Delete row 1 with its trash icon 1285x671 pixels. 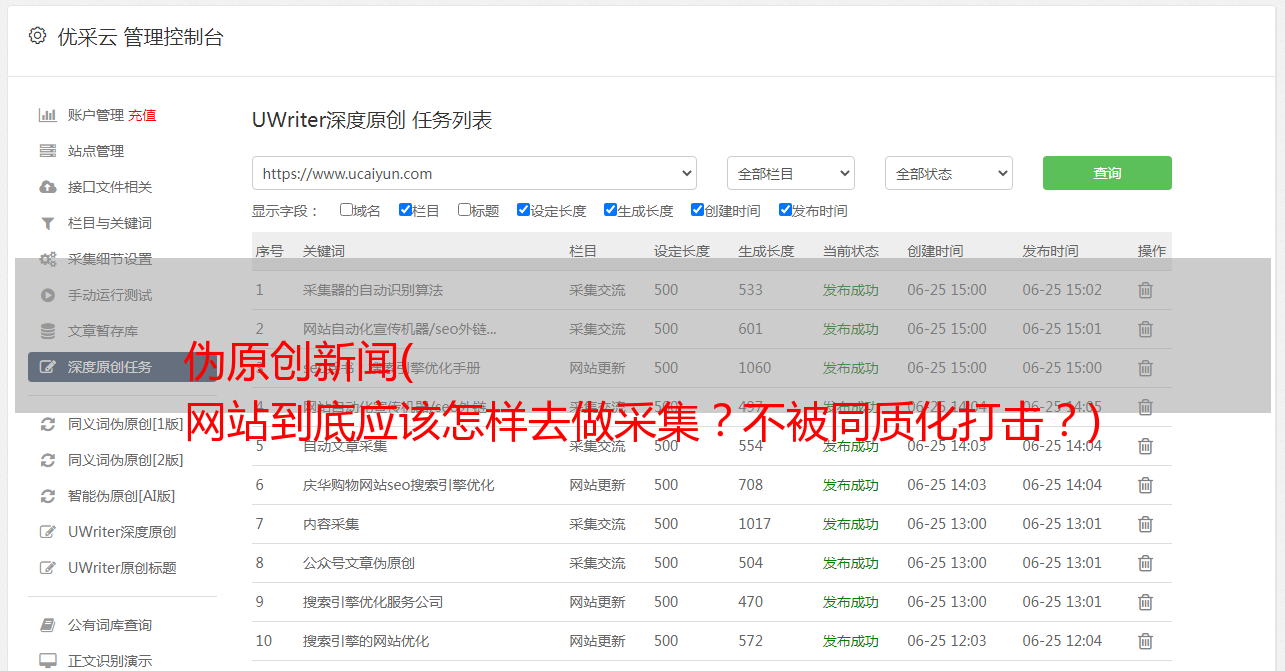click(x=1145, y=290)
